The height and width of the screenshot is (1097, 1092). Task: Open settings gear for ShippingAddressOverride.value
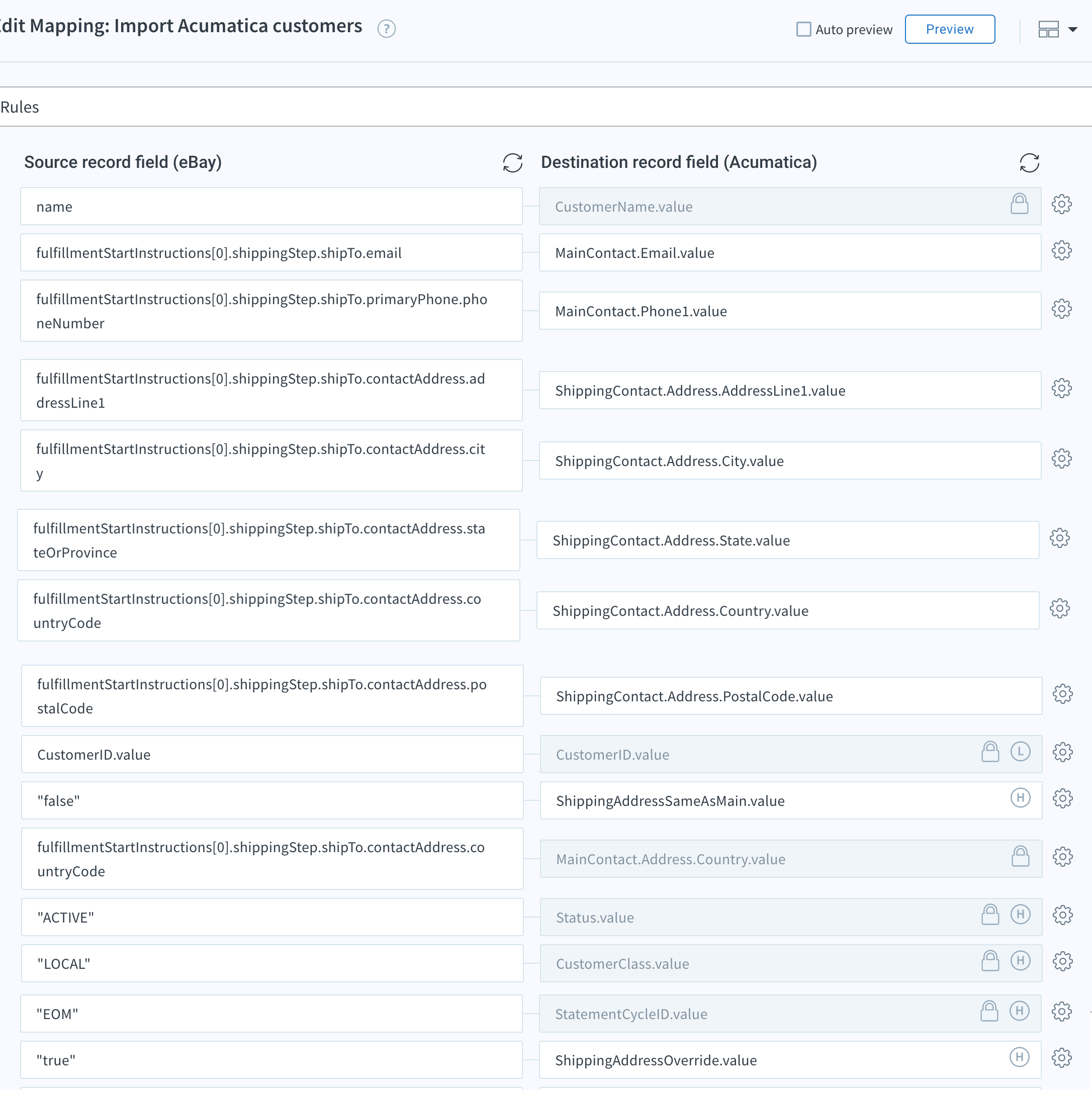tap(1061, 1058)
